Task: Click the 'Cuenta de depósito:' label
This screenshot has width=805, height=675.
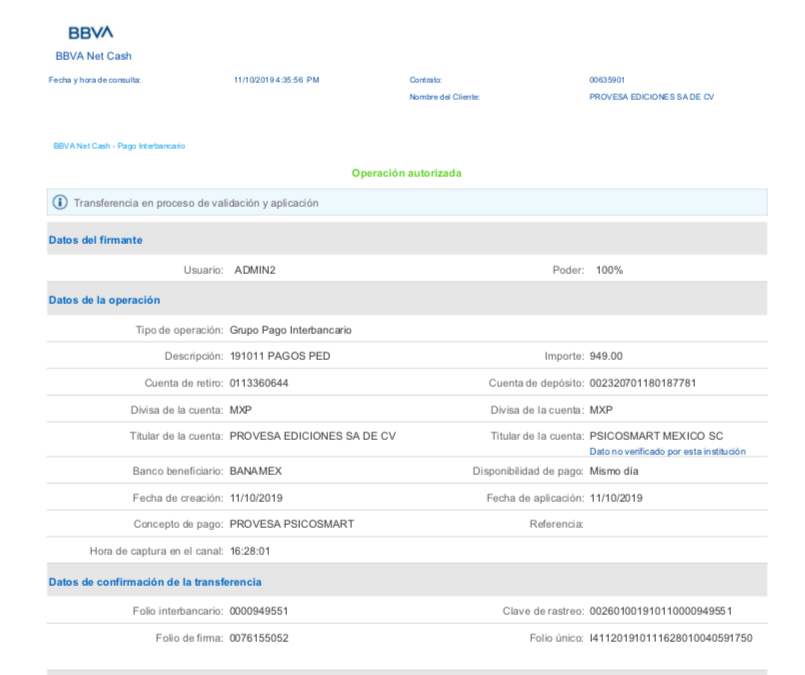Action: [x=536, y=383]
